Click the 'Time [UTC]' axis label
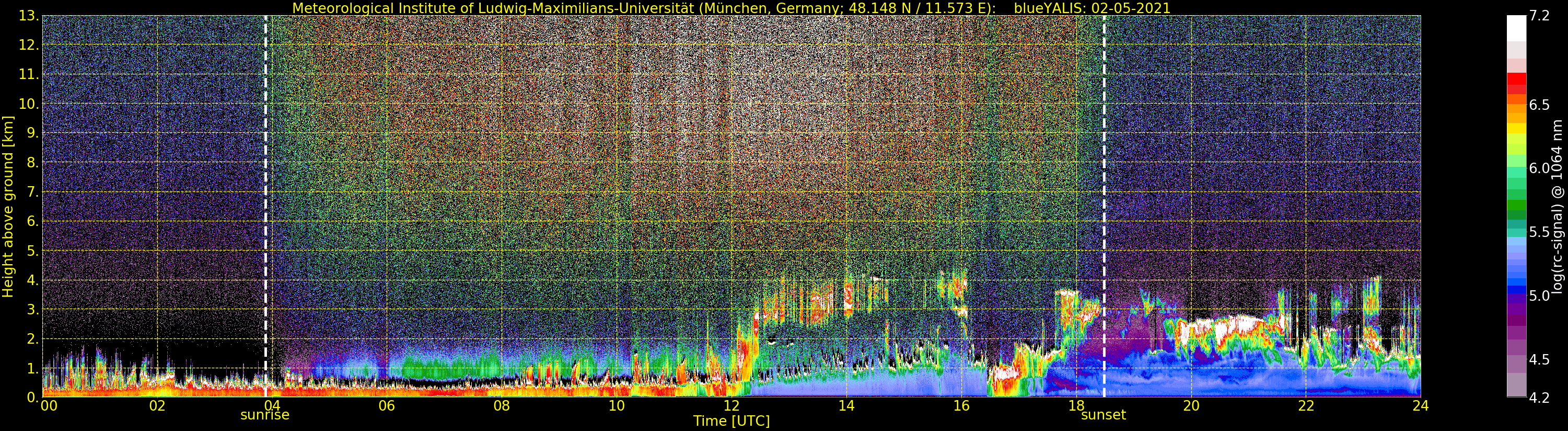The height and width of the screenshot is (431, 1568). point(731,421)
